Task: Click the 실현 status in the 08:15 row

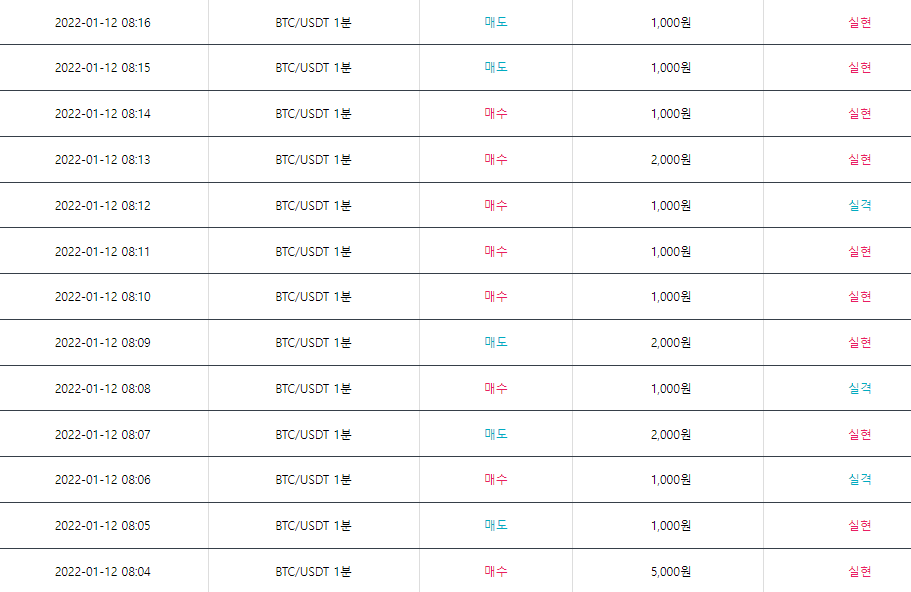Action: pos(860,67)
